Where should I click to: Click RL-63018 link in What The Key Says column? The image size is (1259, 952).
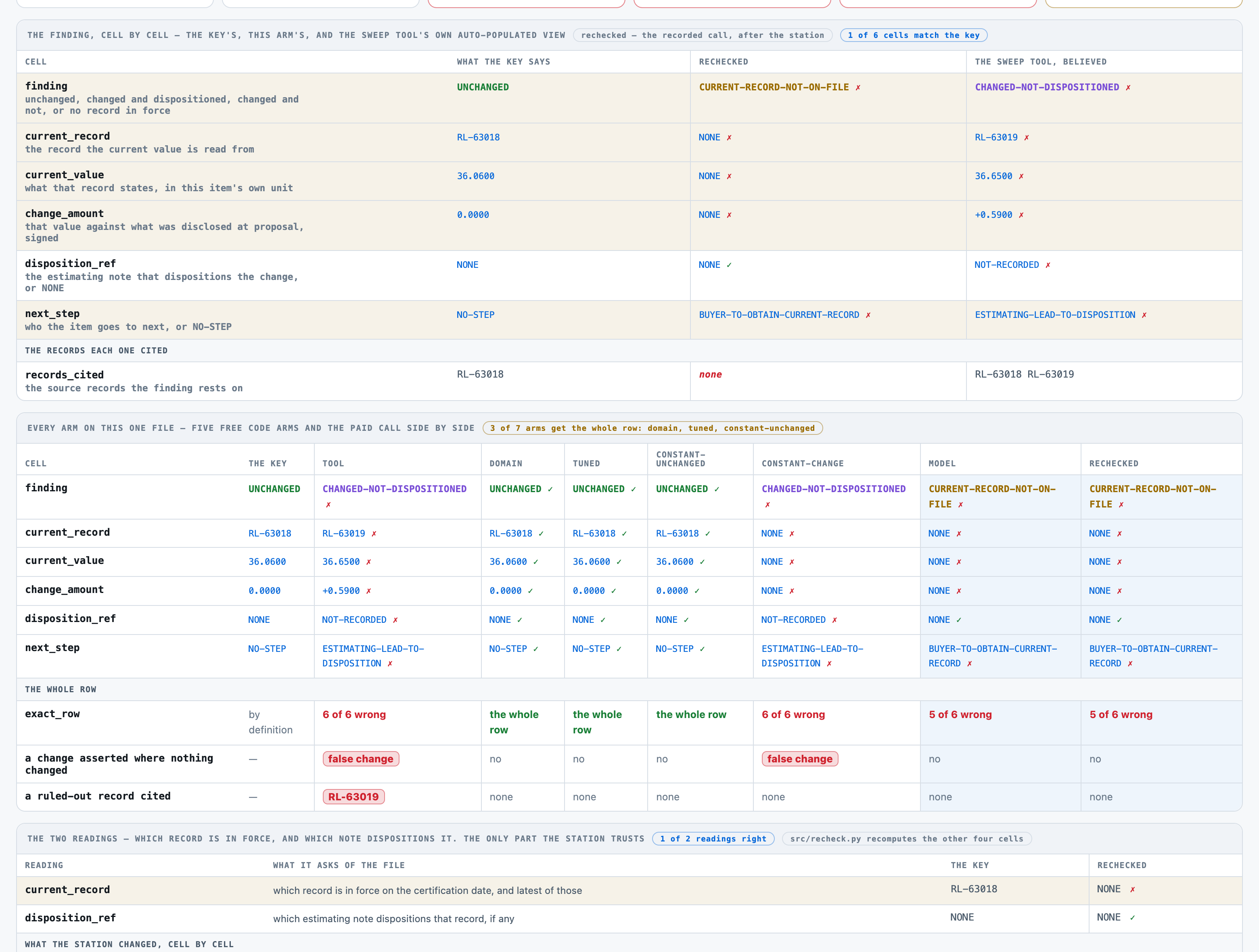click(x=478, y=138)
